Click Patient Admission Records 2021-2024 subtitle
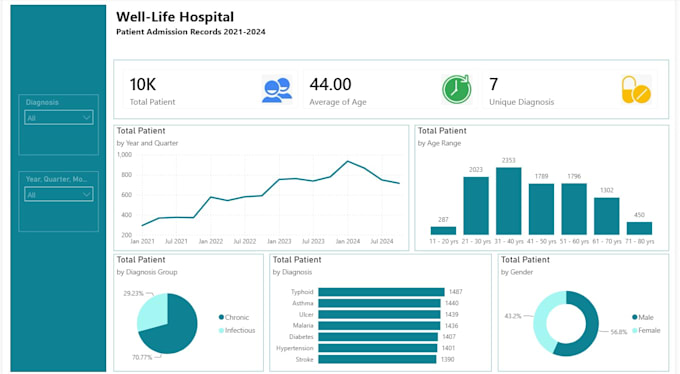The height and width of the screenshot is (374, 680). [x=191, y=32]
